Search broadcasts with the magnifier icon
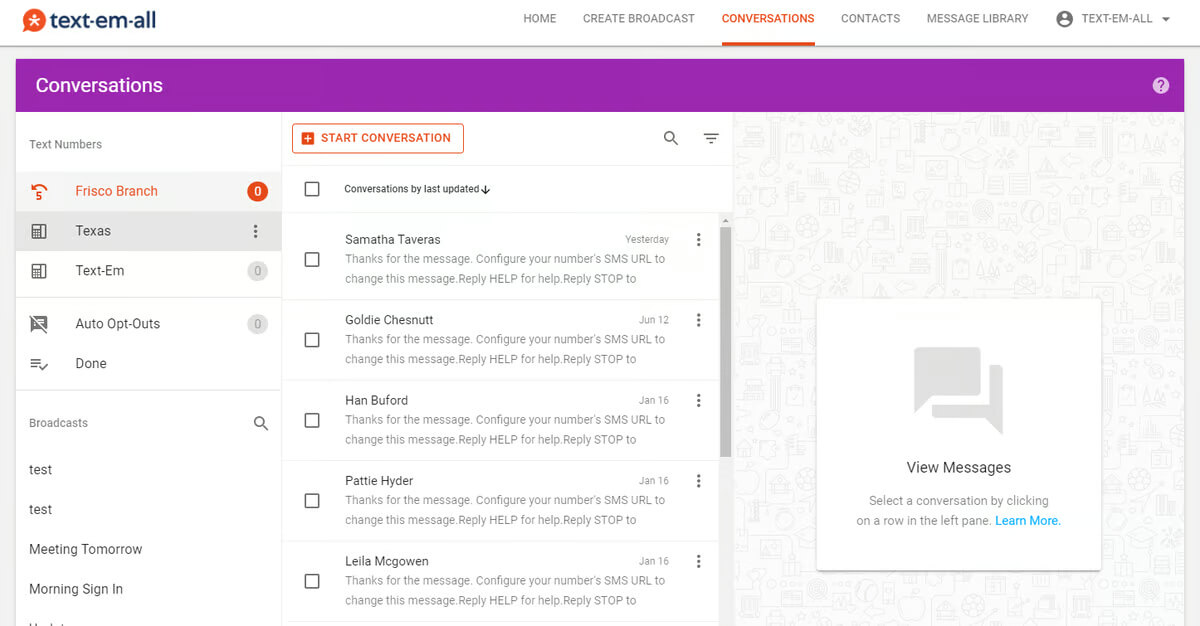1200x626 pixels. pos(261,423)
